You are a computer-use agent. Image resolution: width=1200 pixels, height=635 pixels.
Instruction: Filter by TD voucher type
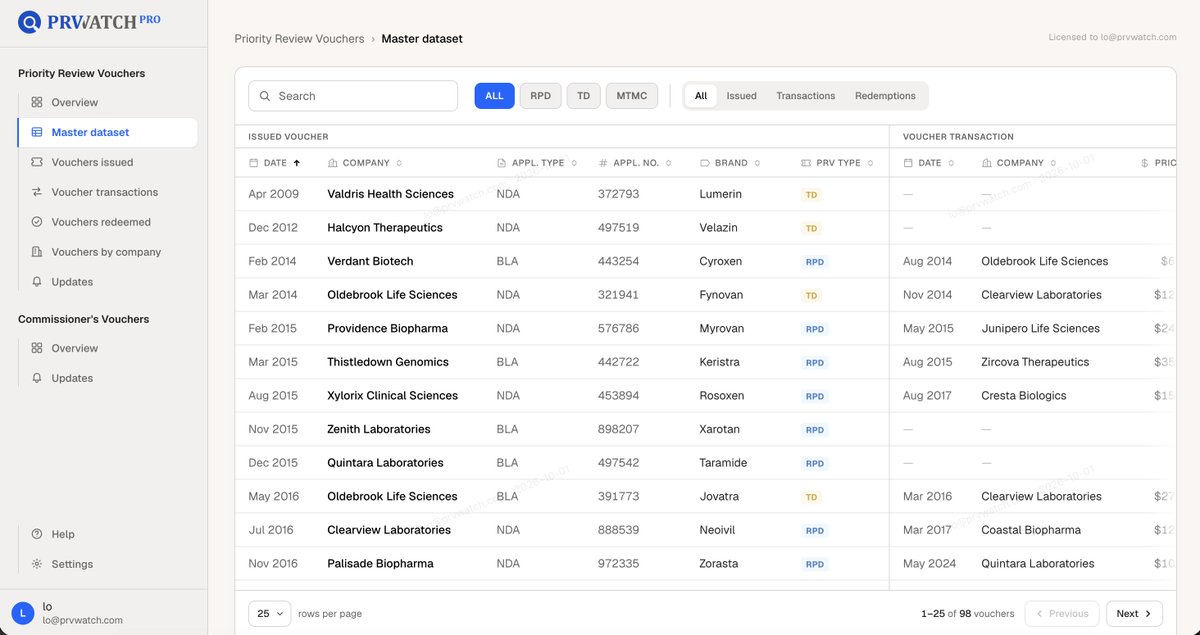click(x=584, y=96)
